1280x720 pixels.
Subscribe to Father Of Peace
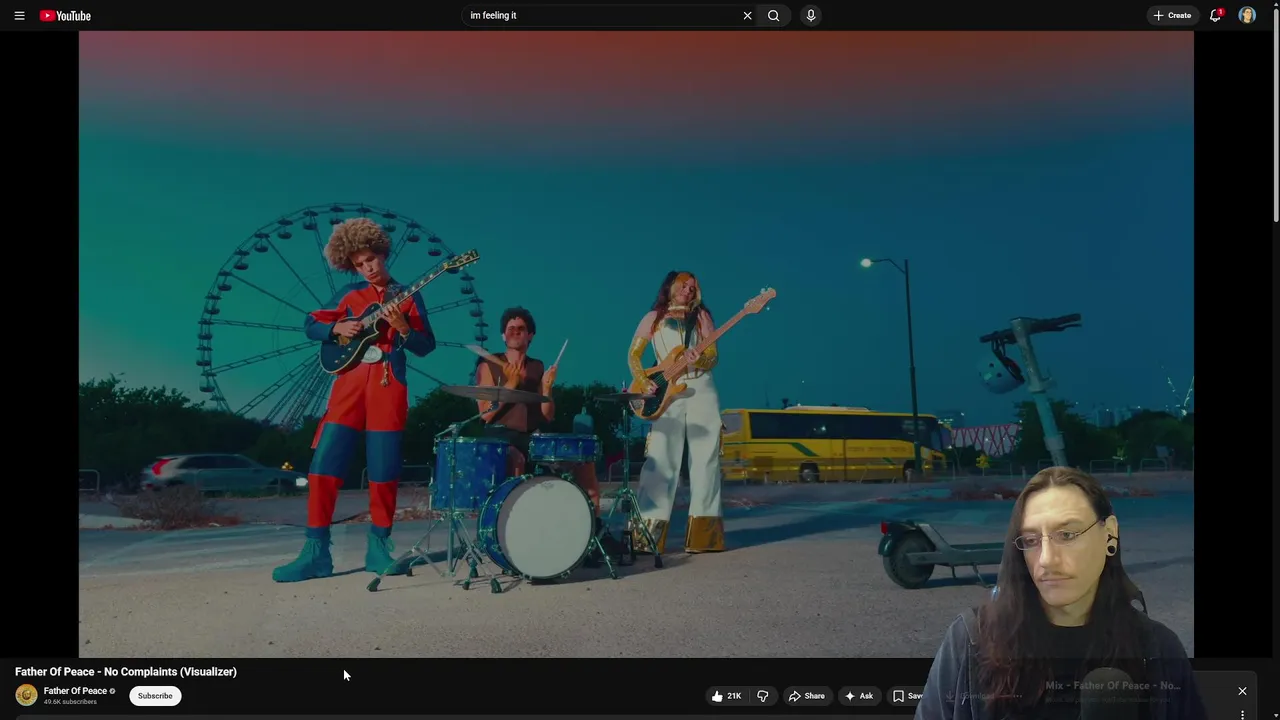point(155,696)
